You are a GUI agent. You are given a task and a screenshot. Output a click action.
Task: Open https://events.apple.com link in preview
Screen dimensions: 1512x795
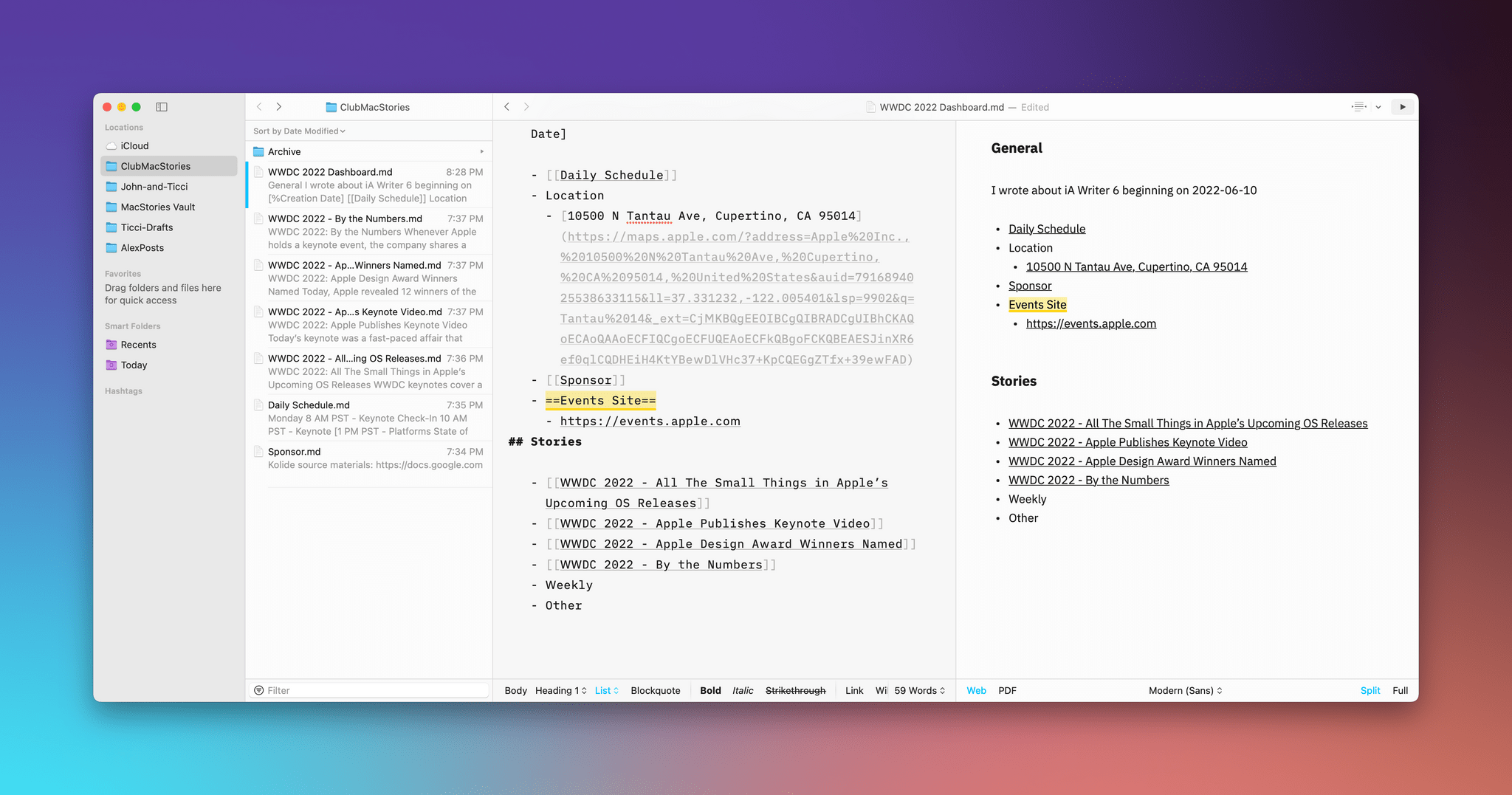(x=1091, y=324)
